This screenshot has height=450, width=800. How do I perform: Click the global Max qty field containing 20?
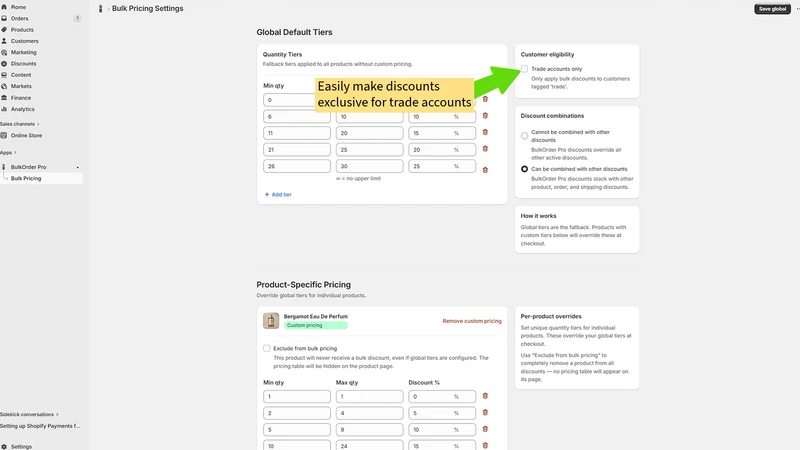(x=369, y=133)
